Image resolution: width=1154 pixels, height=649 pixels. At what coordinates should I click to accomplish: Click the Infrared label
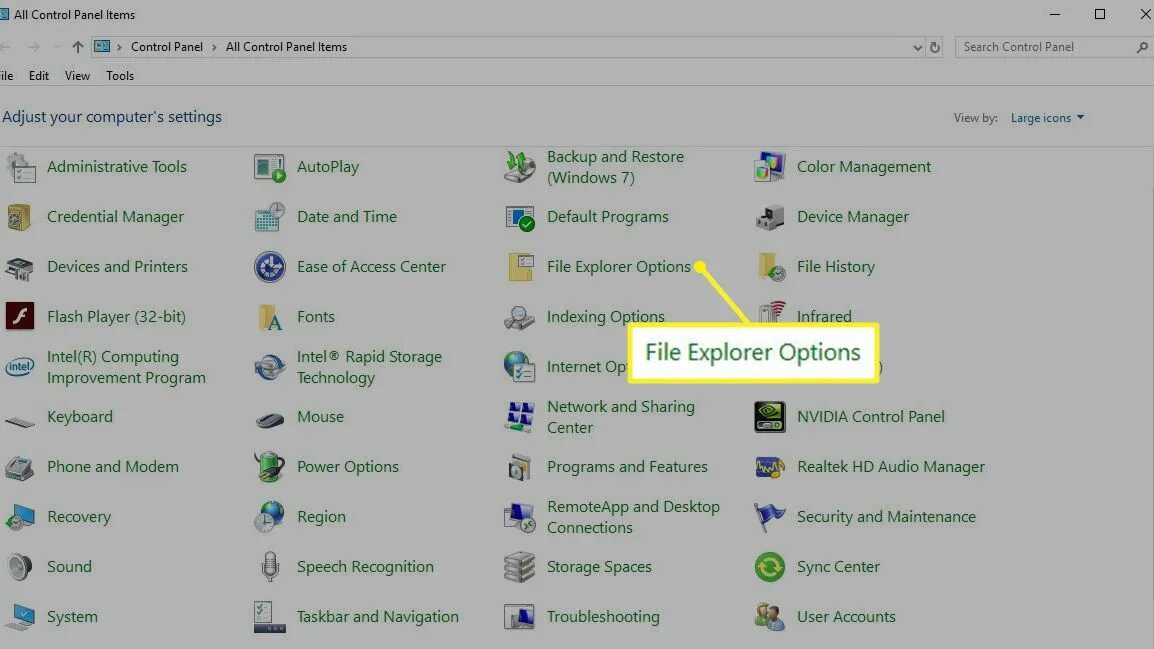point(824,316)
